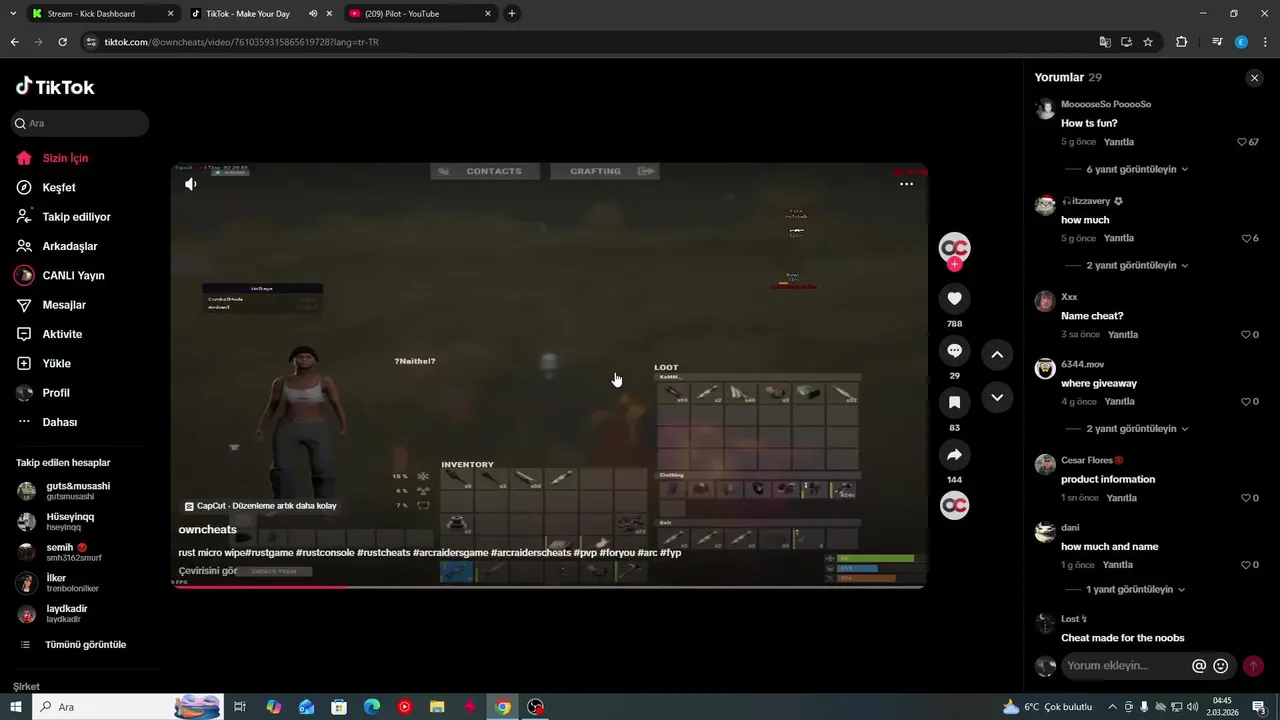The width and height of the screenshot is (1280, 720).
Task: Open Profil page
Action: (56, 393)
